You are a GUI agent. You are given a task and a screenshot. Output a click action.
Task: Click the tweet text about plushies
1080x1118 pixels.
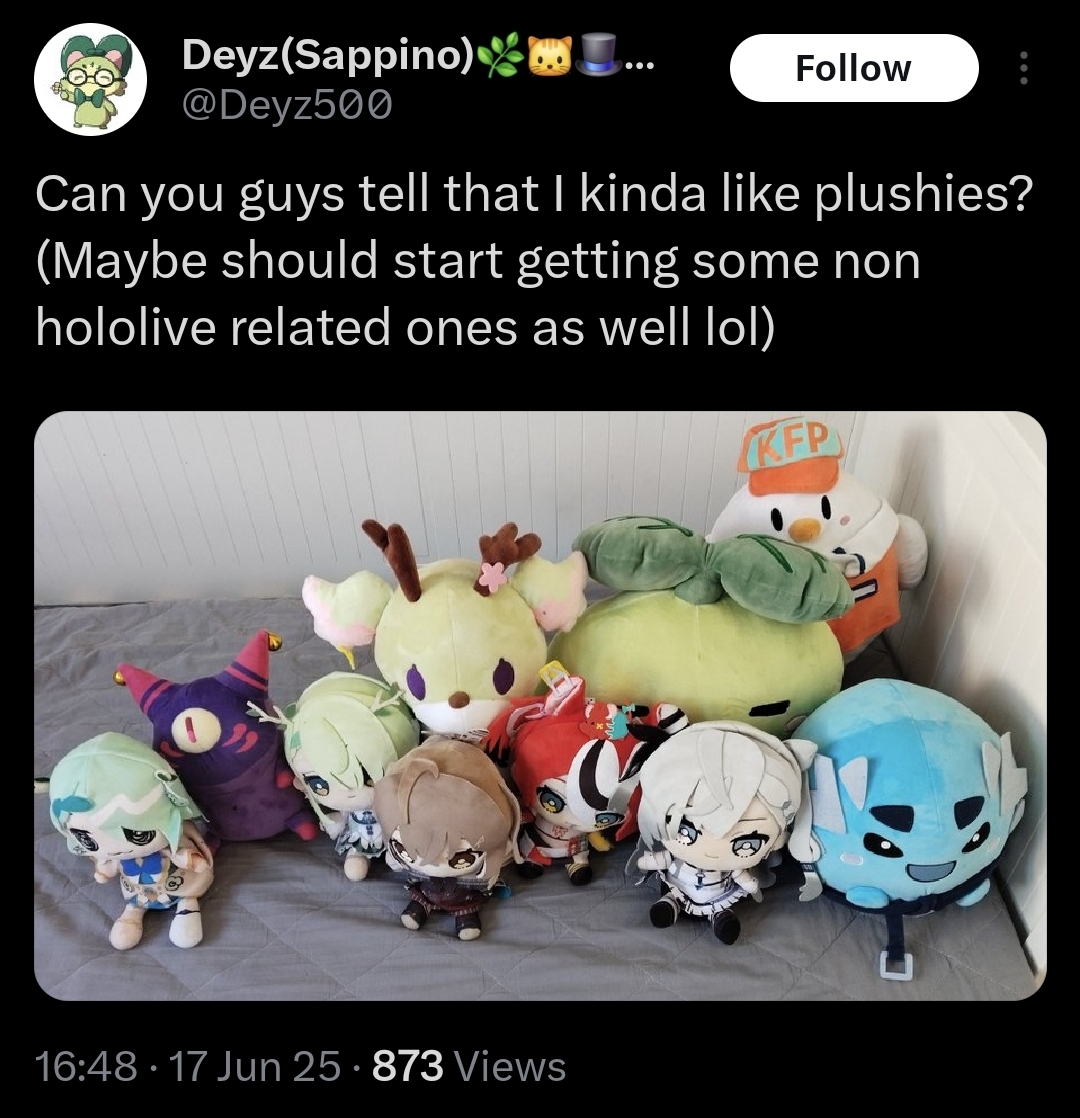pyautogui.click(x=535, y=261)
